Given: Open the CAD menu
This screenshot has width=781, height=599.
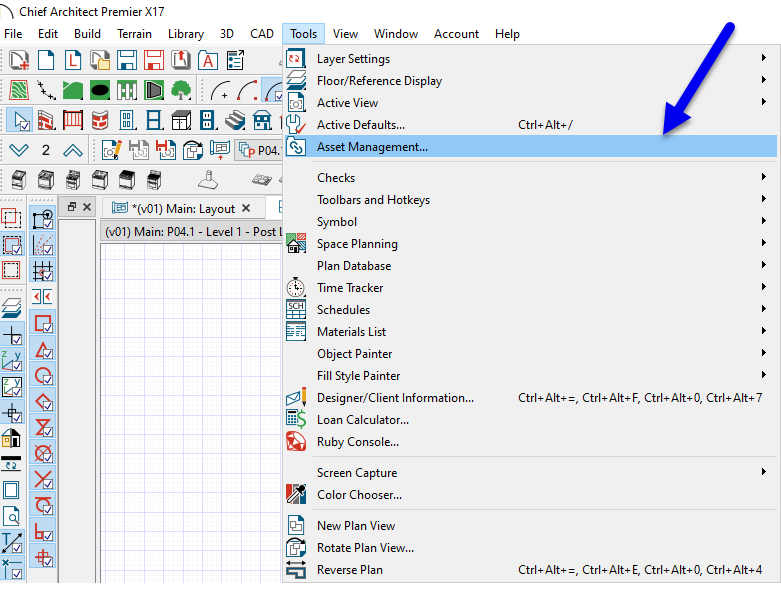Looking at the screenshot, I should 261,34.
